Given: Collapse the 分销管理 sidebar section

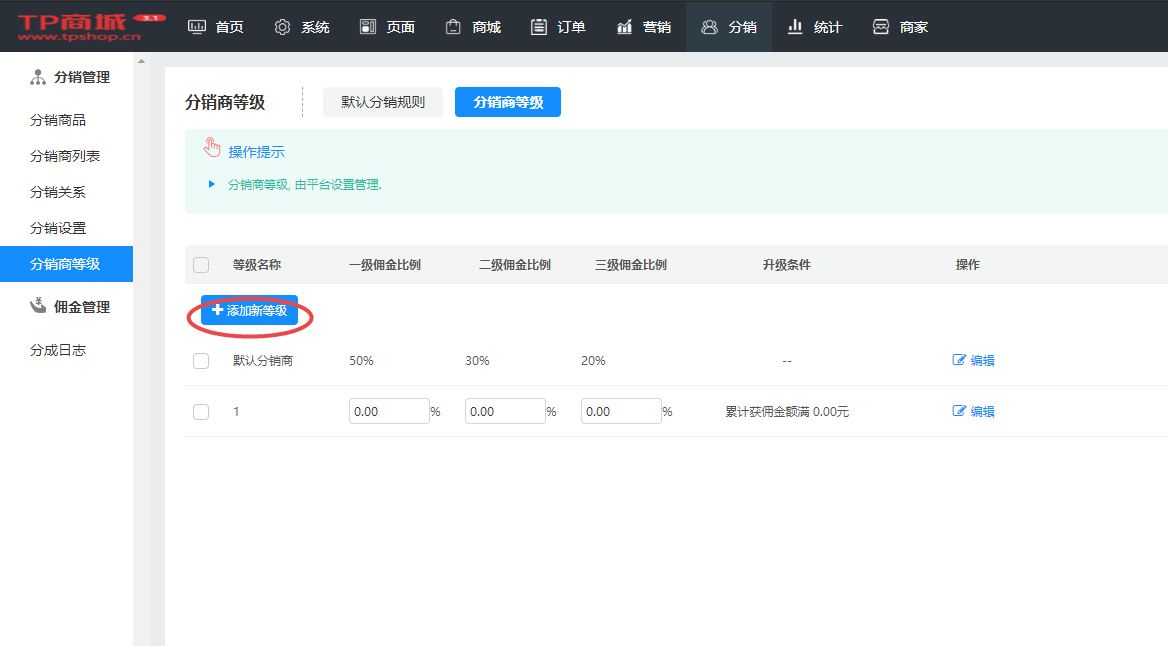Looking at the screenshot, I should click(69, 77).
